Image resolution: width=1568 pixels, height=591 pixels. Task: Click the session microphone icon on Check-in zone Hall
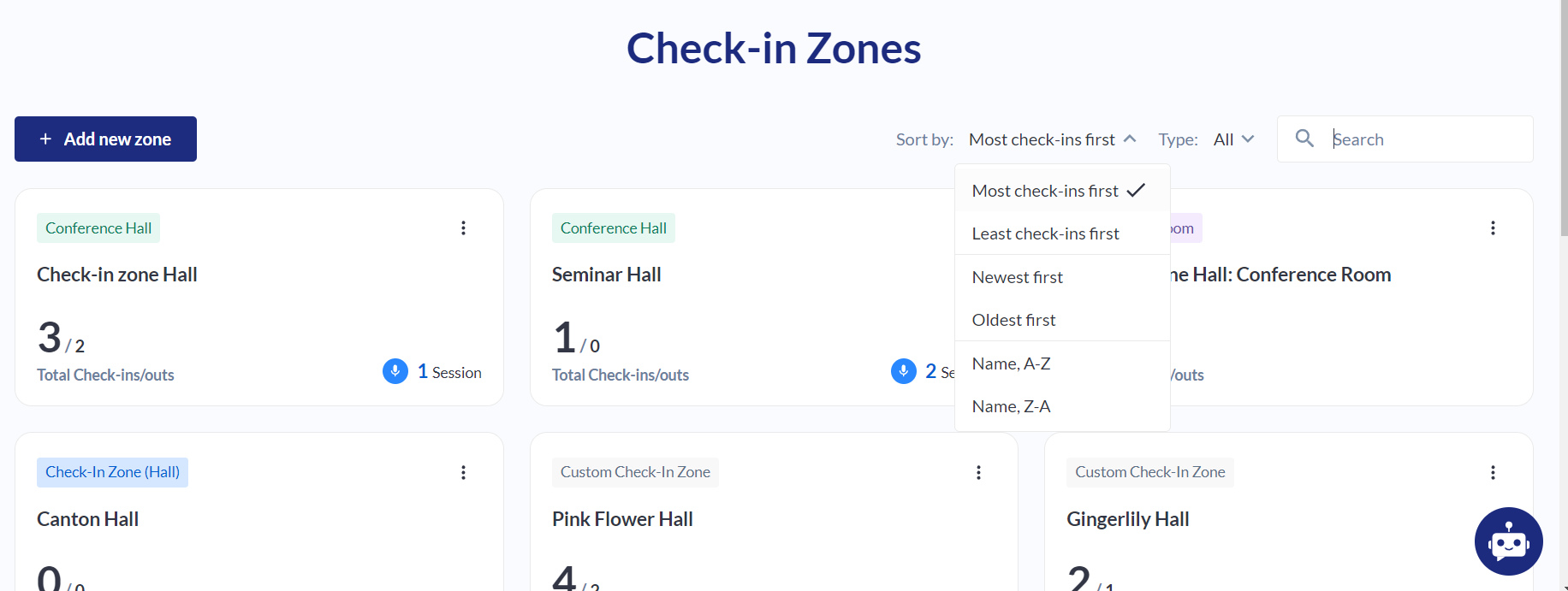click(395, 371)
